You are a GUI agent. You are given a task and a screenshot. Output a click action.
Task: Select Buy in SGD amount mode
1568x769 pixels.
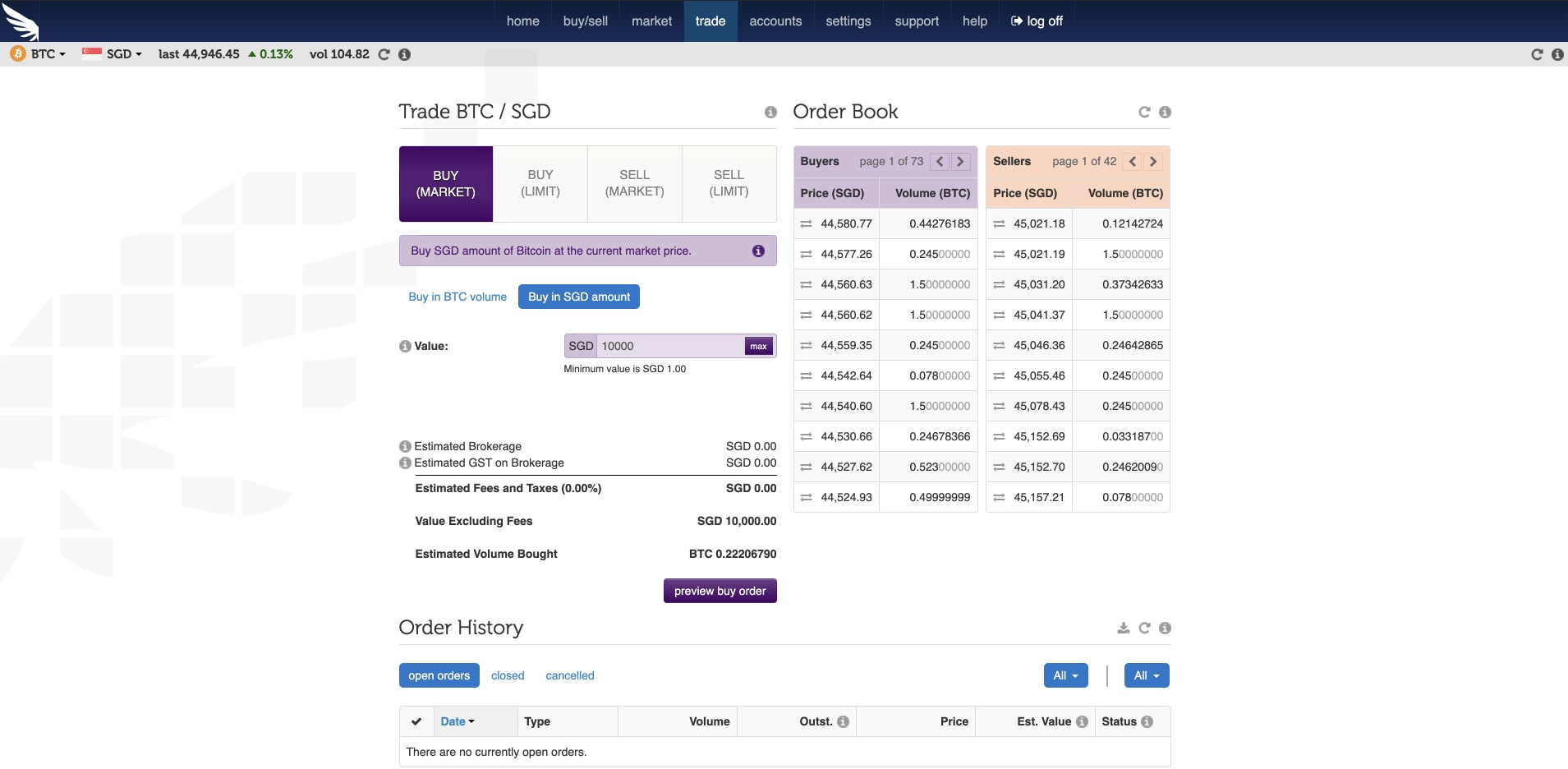[x=579, y=297]
